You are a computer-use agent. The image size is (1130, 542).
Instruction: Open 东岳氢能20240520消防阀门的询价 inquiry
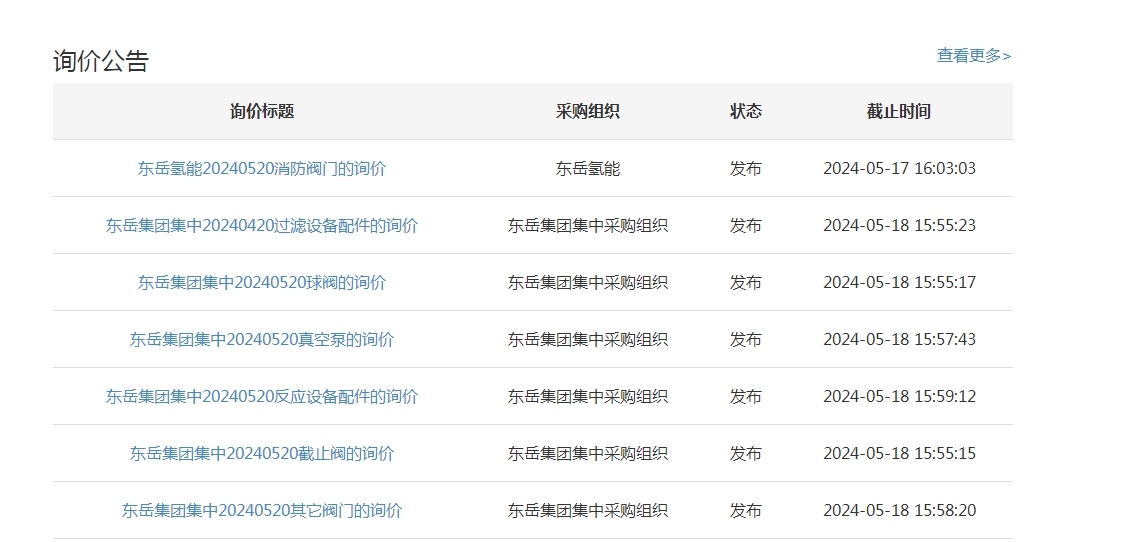[262, 169]
